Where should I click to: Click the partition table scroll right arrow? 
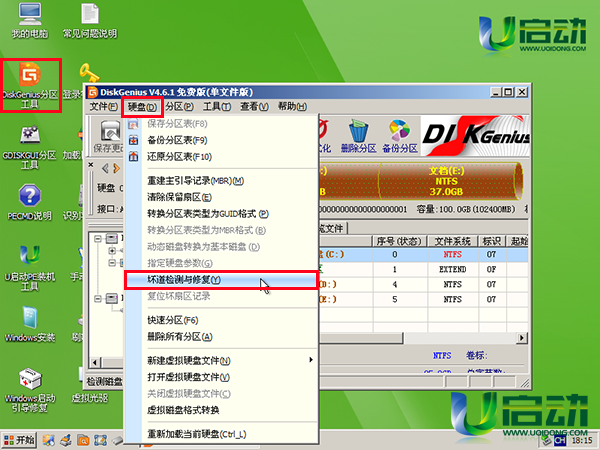tap(522, 338)
